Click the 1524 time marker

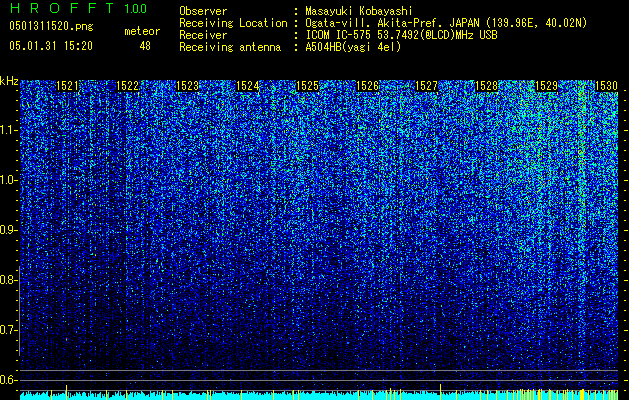click(x=247, y=86)
